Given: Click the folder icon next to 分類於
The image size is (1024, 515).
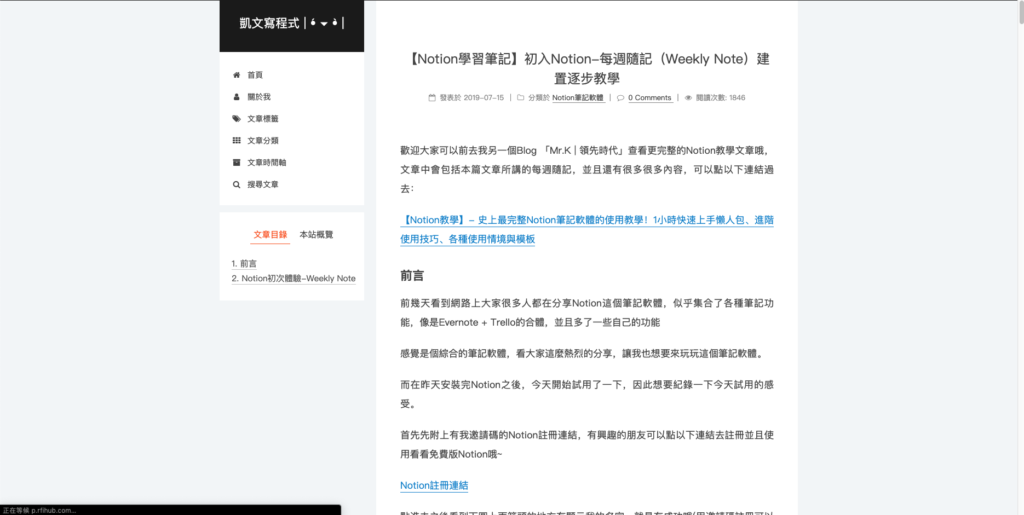Looking at the screenshot, I should tap(520, 98).
